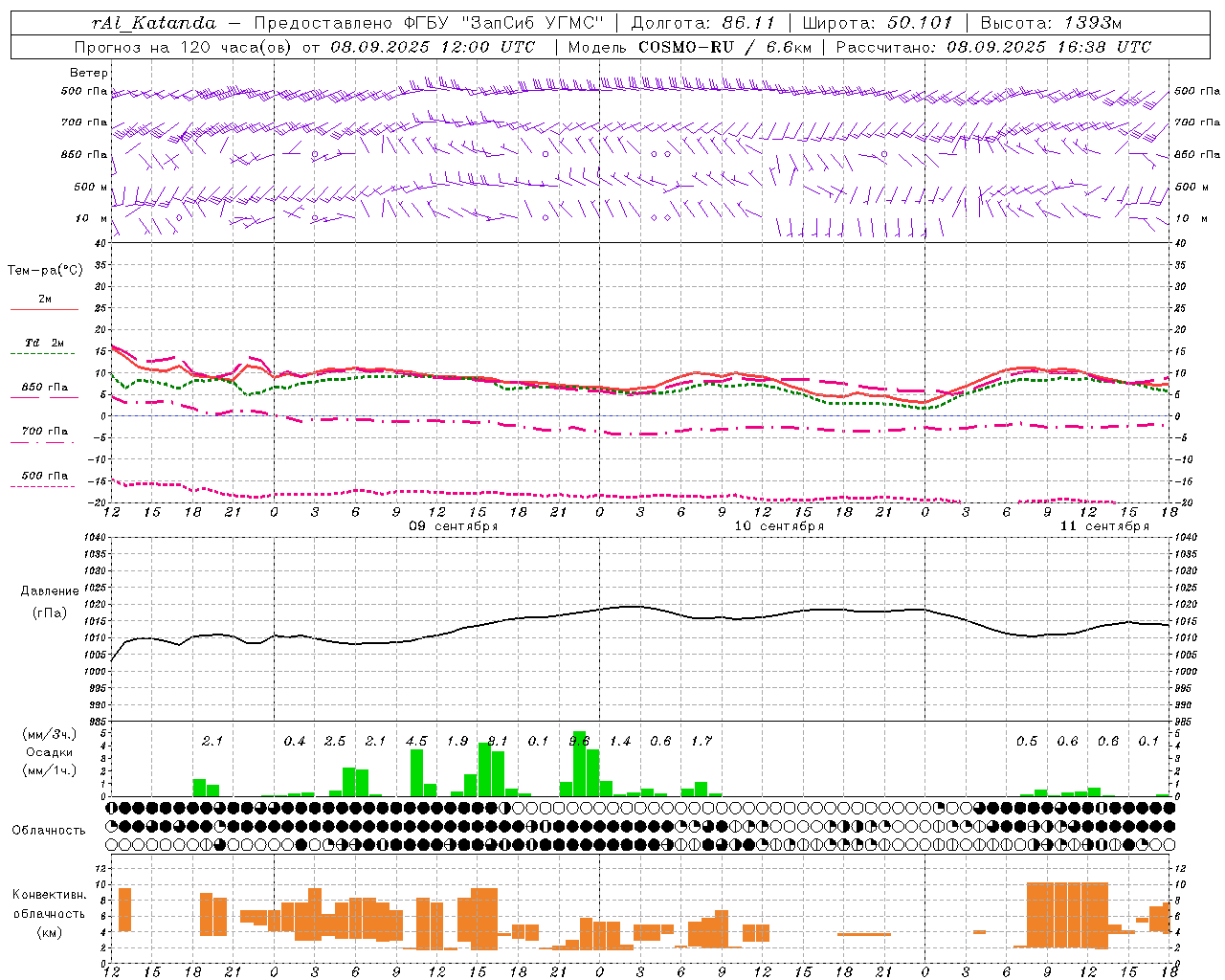Image resolution: width=1225 pixels, height=980 pixels.
Task: Click the (мм/3ч.) precipitation unit label
Action: (x=49, y=735)
